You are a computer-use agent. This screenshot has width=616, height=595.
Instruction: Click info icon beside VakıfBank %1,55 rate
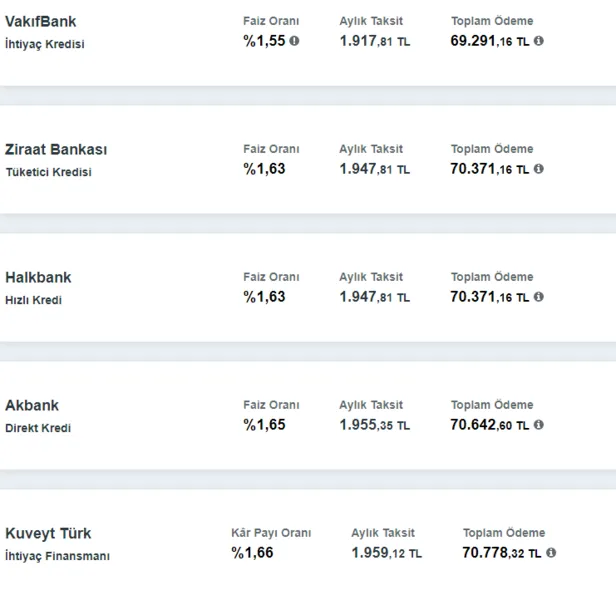click(x=295, y=41)
